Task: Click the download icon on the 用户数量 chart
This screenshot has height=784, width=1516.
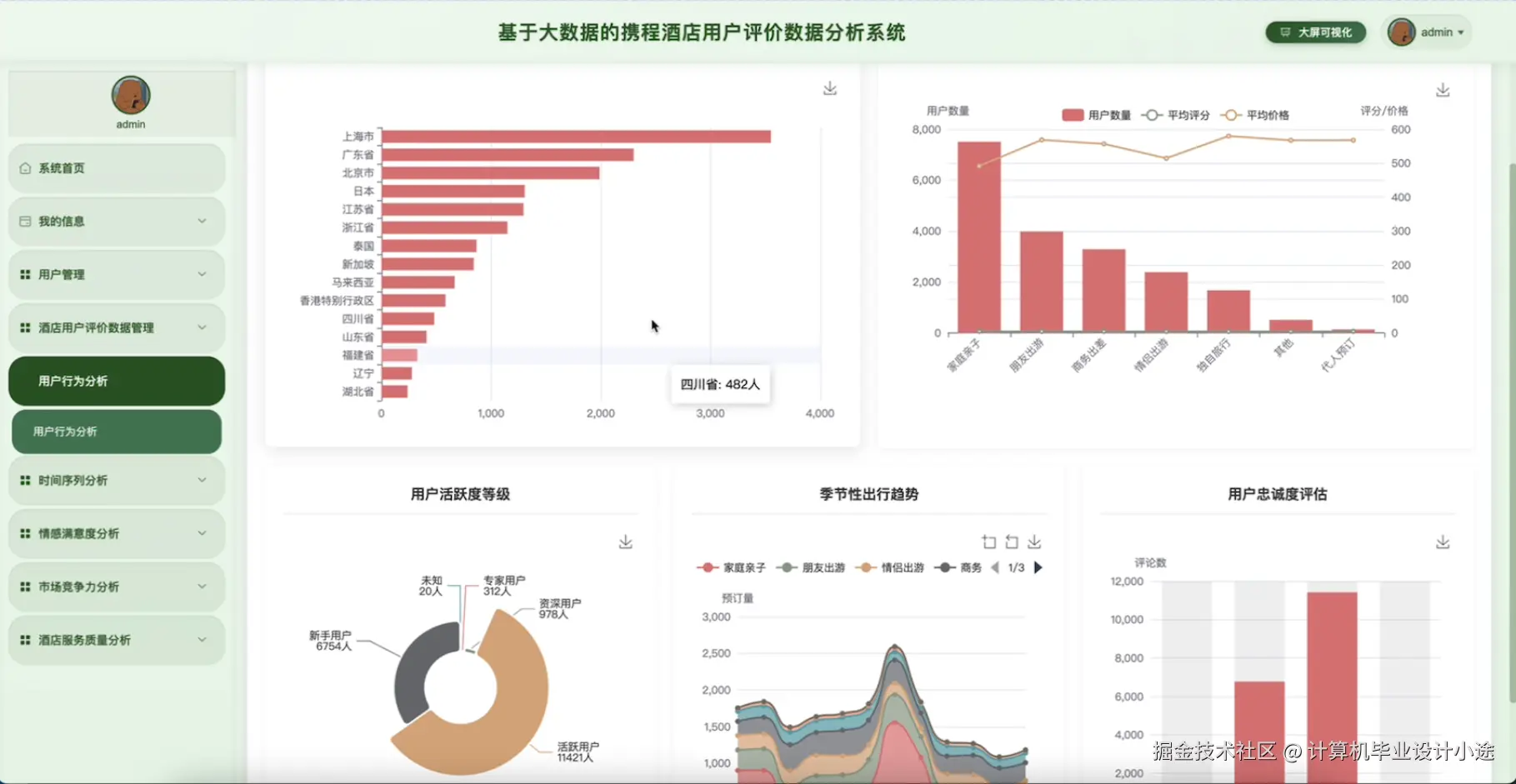Action: (x=1443, y=89)
